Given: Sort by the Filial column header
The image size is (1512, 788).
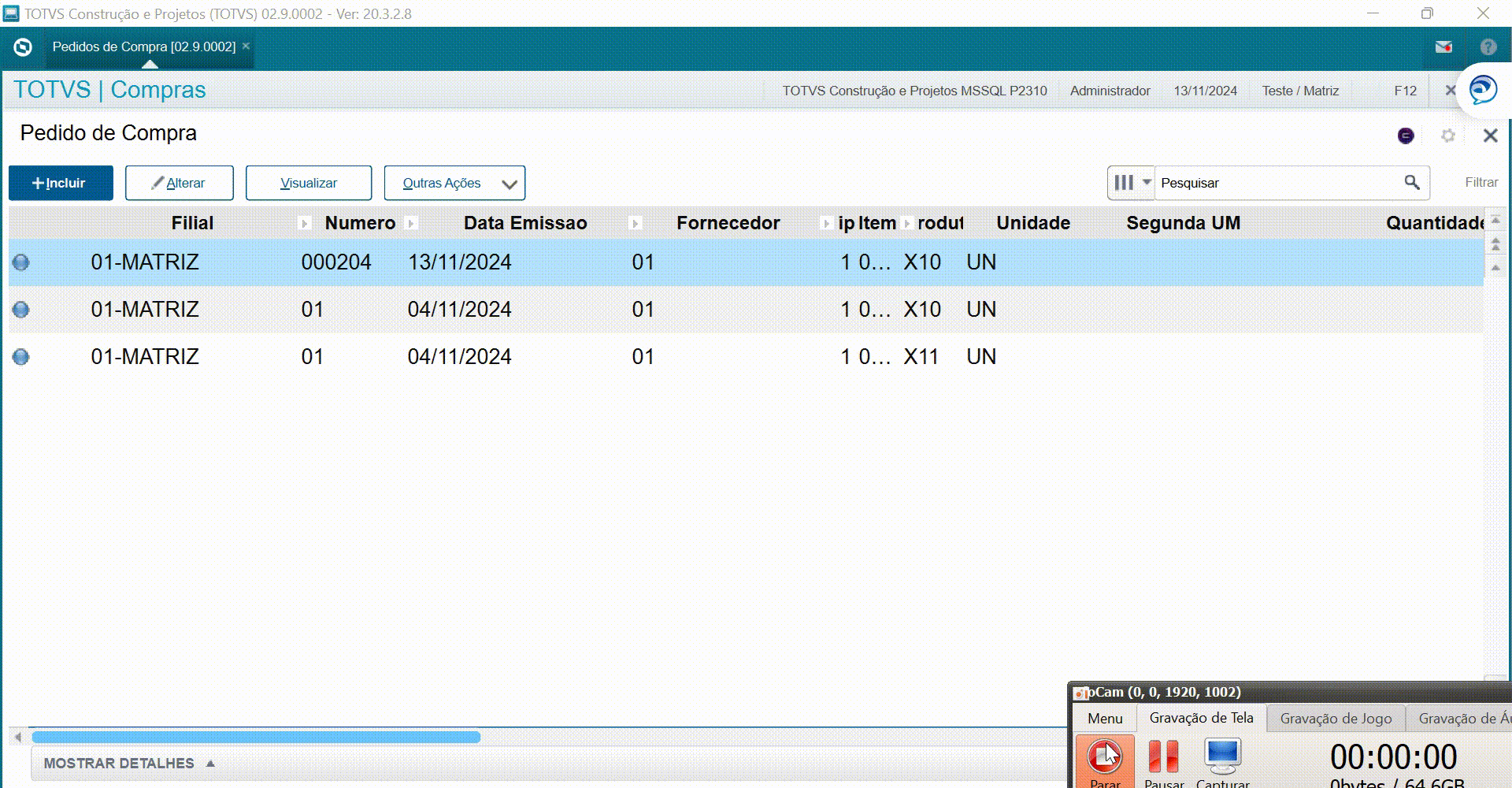Looking at the screenshot, I should point(192,224).
